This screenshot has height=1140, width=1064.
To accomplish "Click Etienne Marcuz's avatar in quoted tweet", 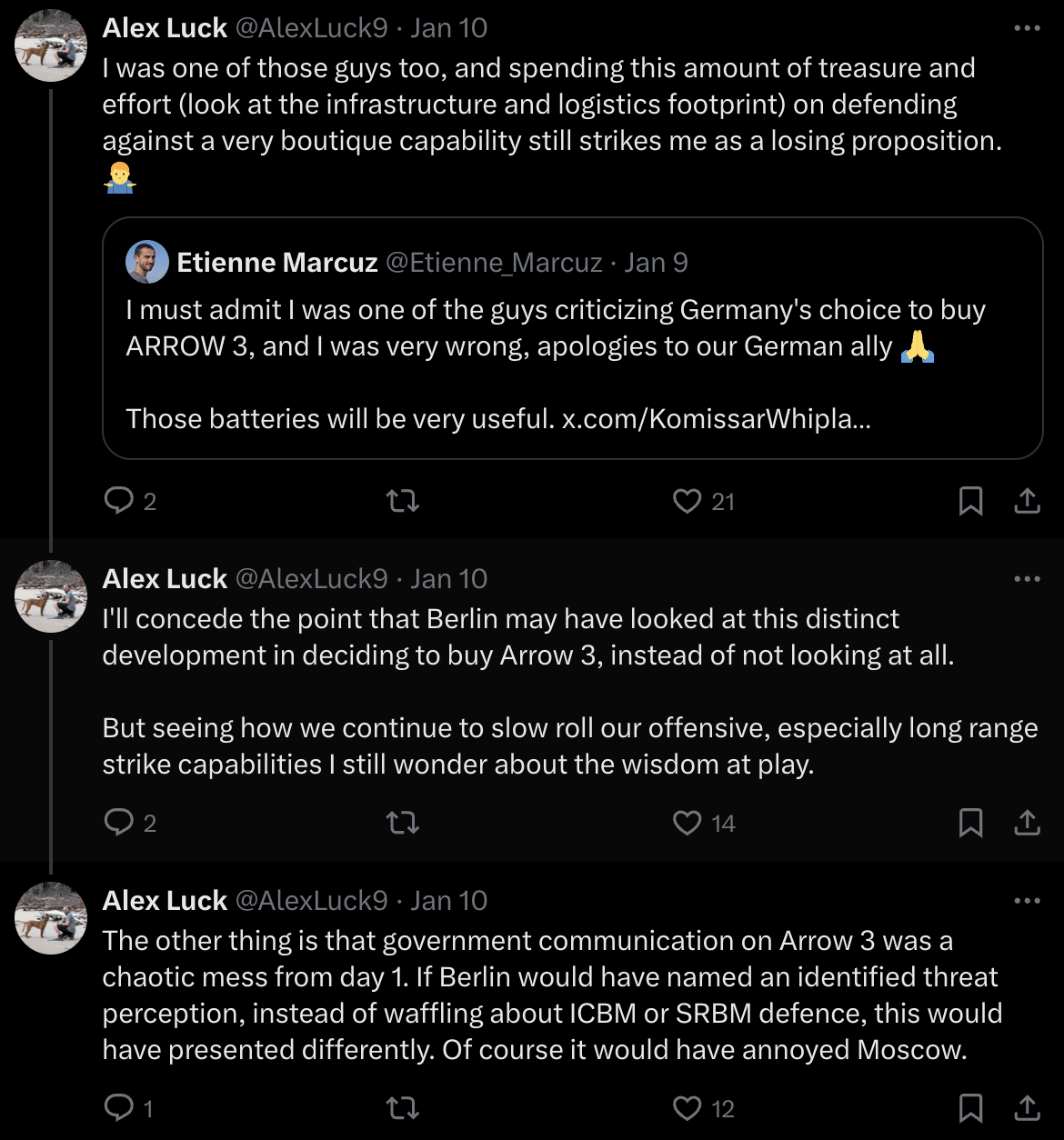I will click(147, 263).
